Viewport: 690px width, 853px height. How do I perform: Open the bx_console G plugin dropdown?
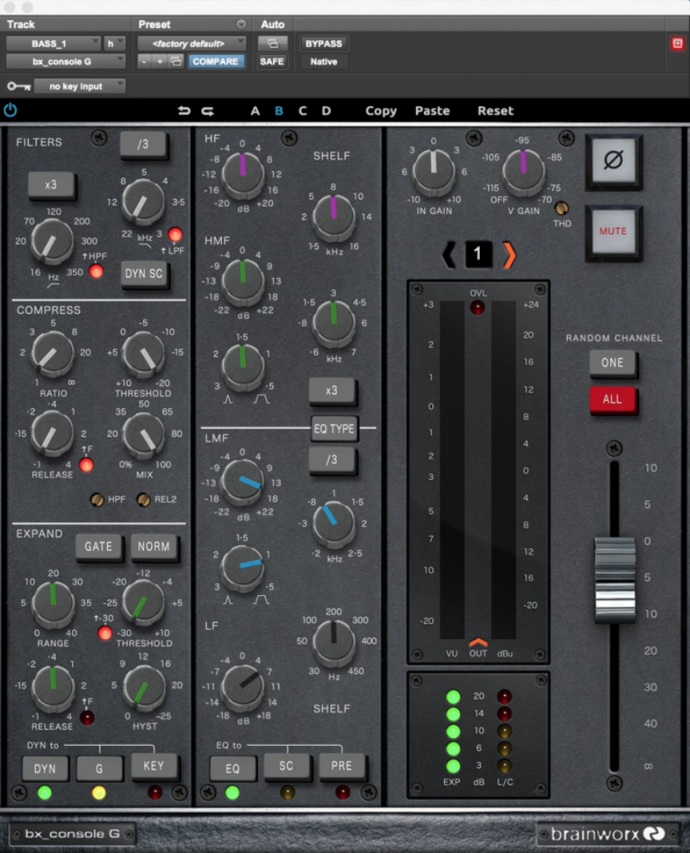[65, 61]
